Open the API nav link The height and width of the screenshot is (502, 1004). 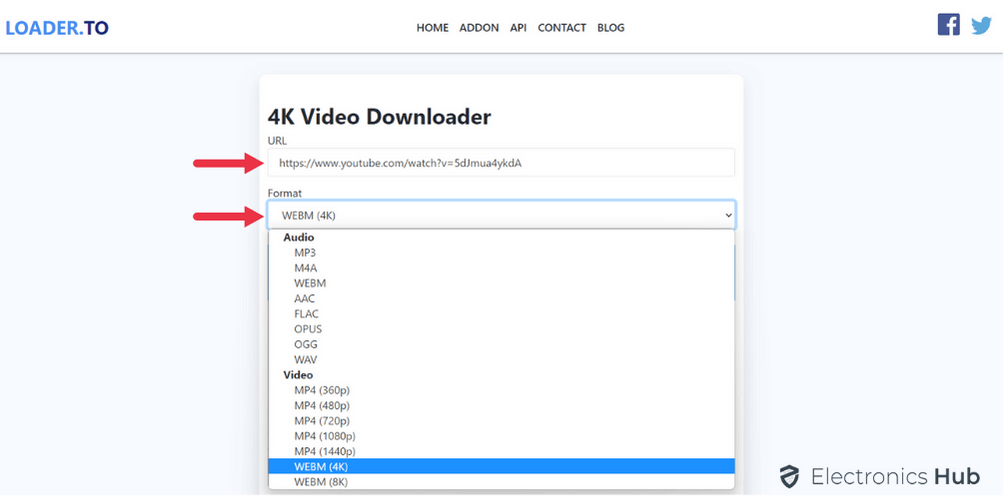pos(518,28)
